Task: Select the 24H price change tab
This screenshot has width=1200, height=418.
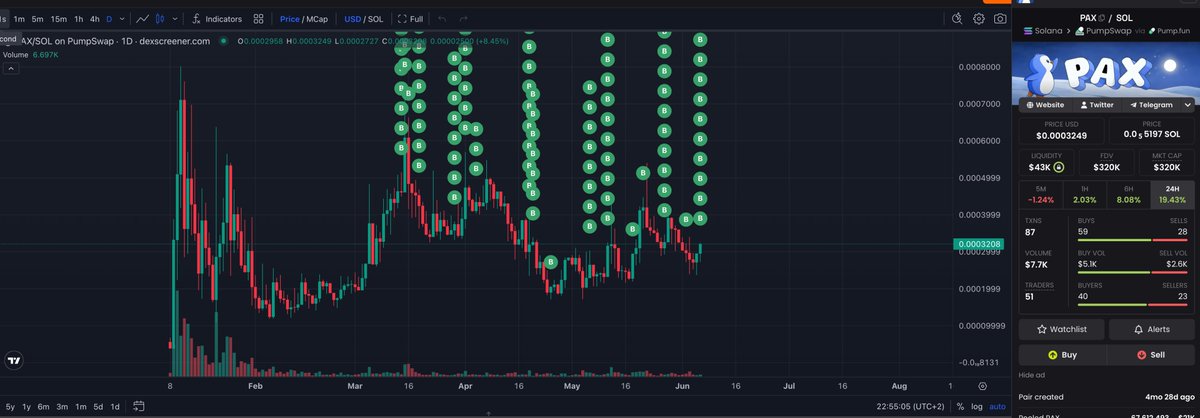Action: coord(1173,194)
